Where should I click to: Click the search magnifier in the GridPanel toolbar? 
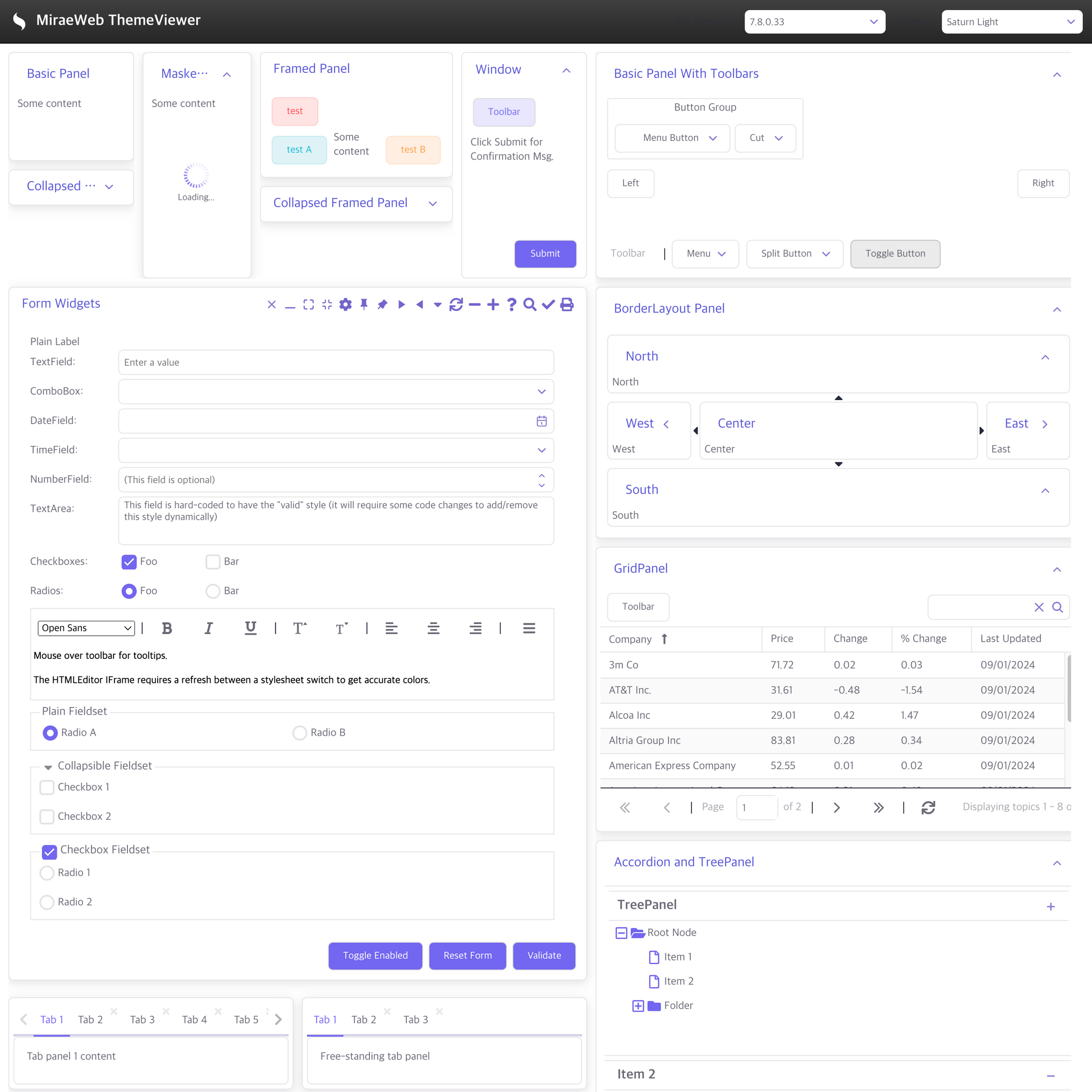(1057, 607)
